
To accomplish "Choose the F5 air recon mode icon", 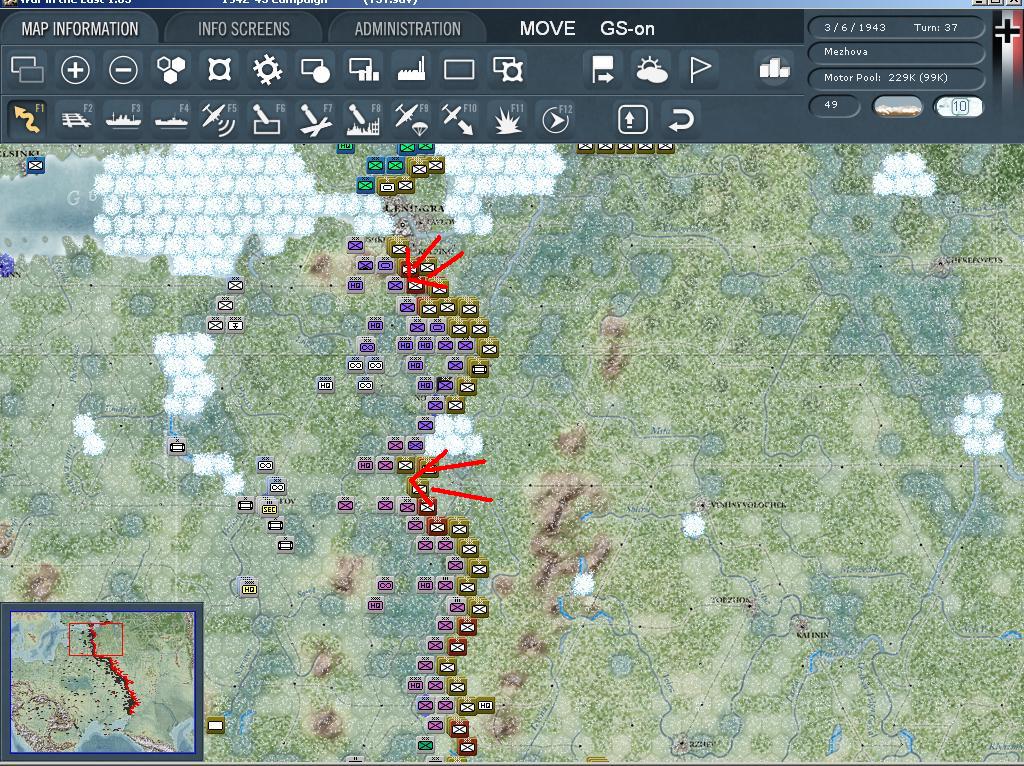I will click(219, 120).
